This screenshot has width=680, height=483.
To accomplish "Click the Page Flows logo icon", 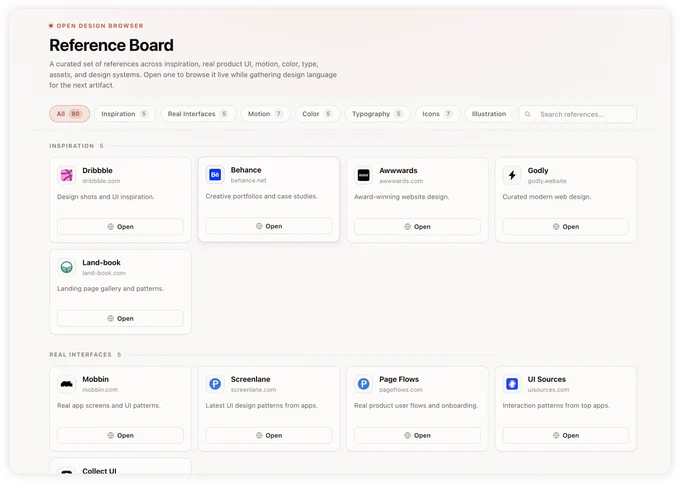I will click(363, 384).
